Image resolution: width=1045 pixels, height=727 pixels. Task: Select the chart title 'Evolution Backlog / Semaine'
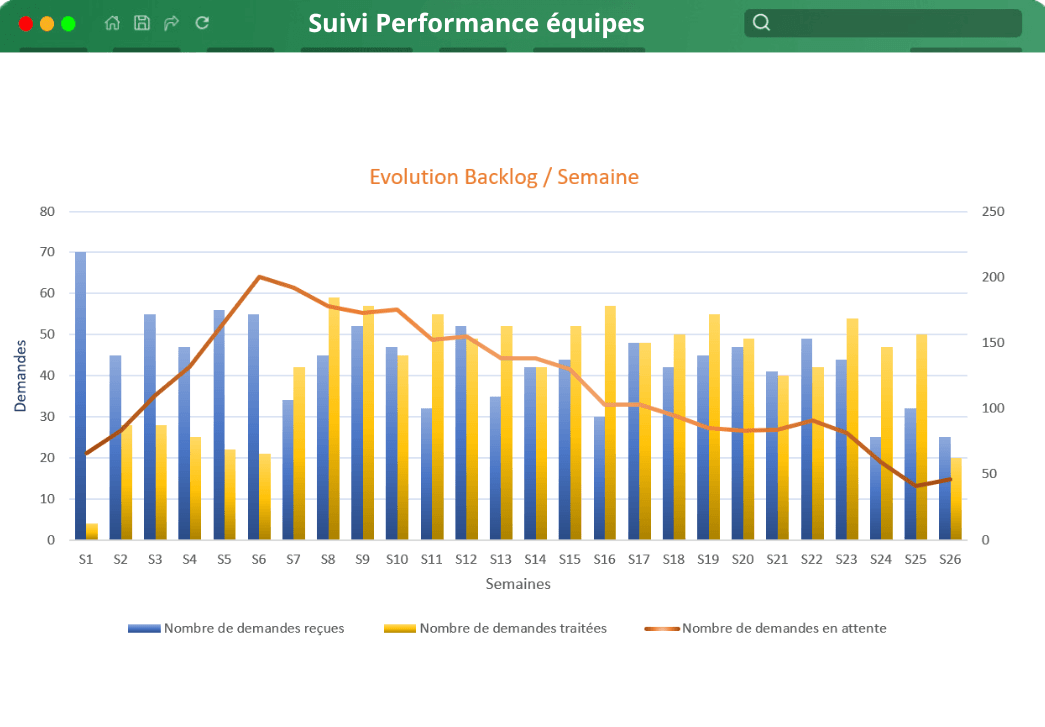[x=504, y=177]
